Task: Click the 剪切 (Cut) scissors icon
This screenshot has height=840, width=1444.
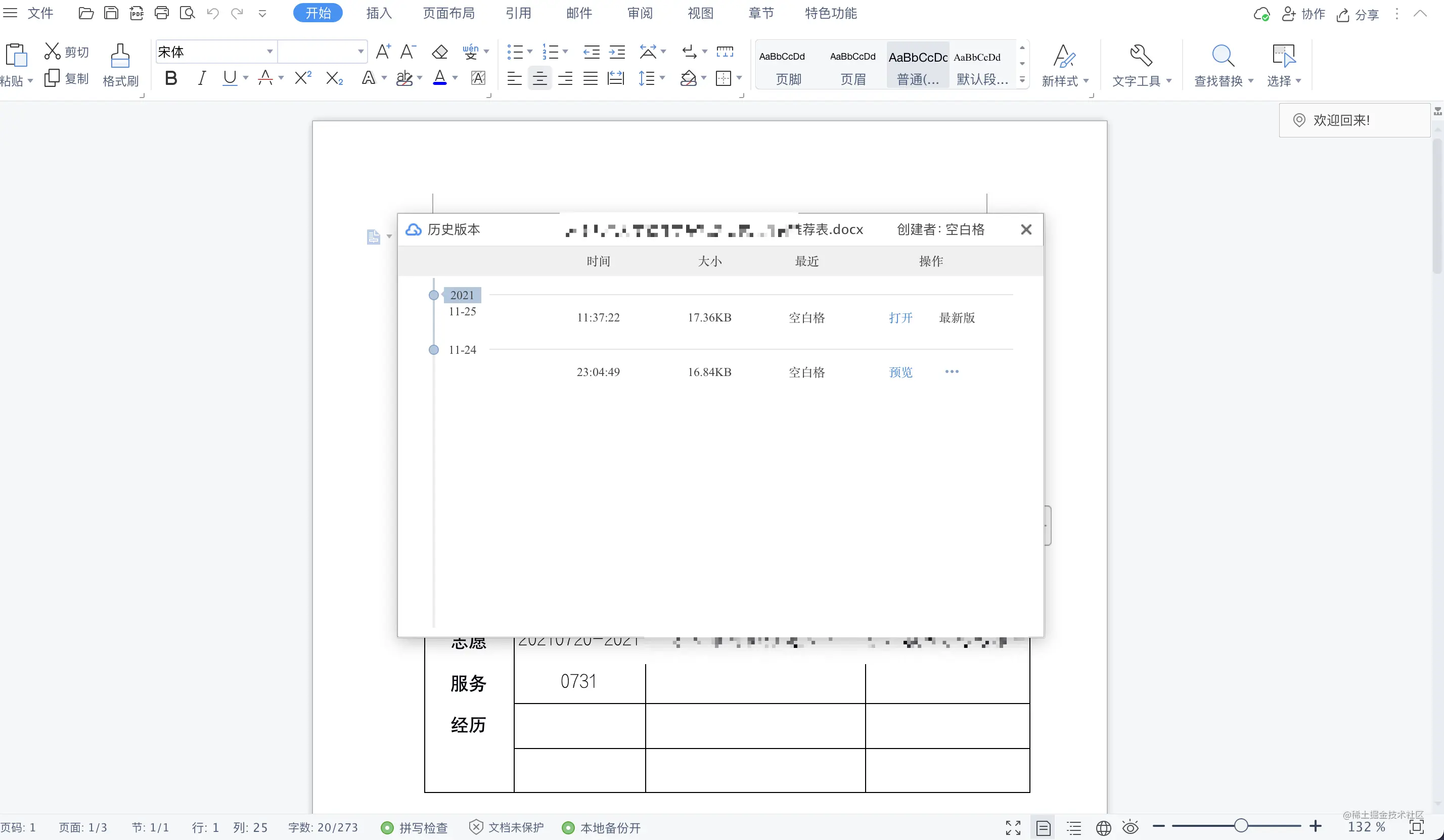Action: click(52, 51)
